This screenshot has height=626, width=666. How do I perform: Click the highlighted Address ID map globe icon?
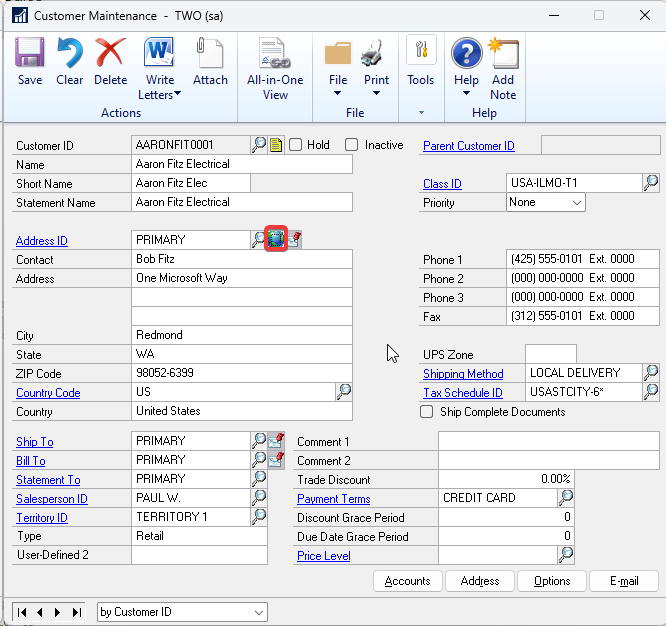[276, 240]
